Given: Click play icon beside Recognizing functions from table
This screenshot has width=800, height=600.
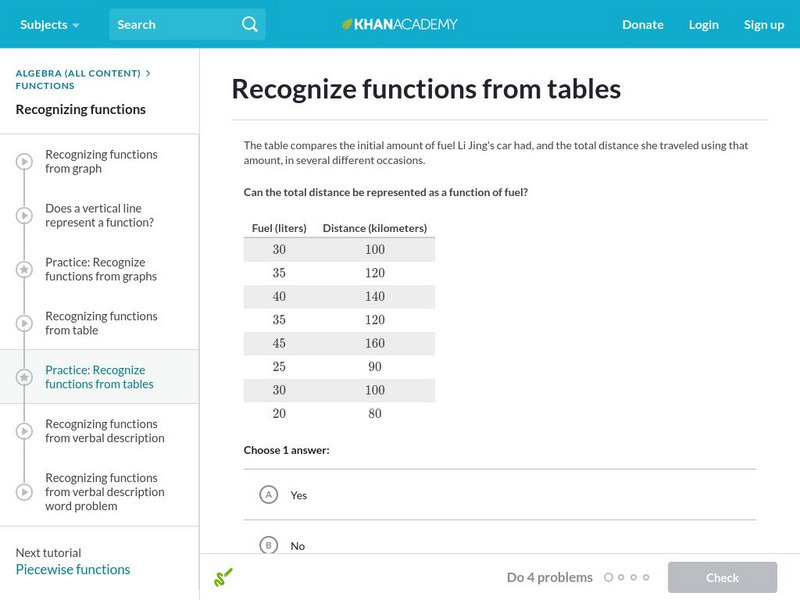Looking at the screenshot, I should pos(24,323).
